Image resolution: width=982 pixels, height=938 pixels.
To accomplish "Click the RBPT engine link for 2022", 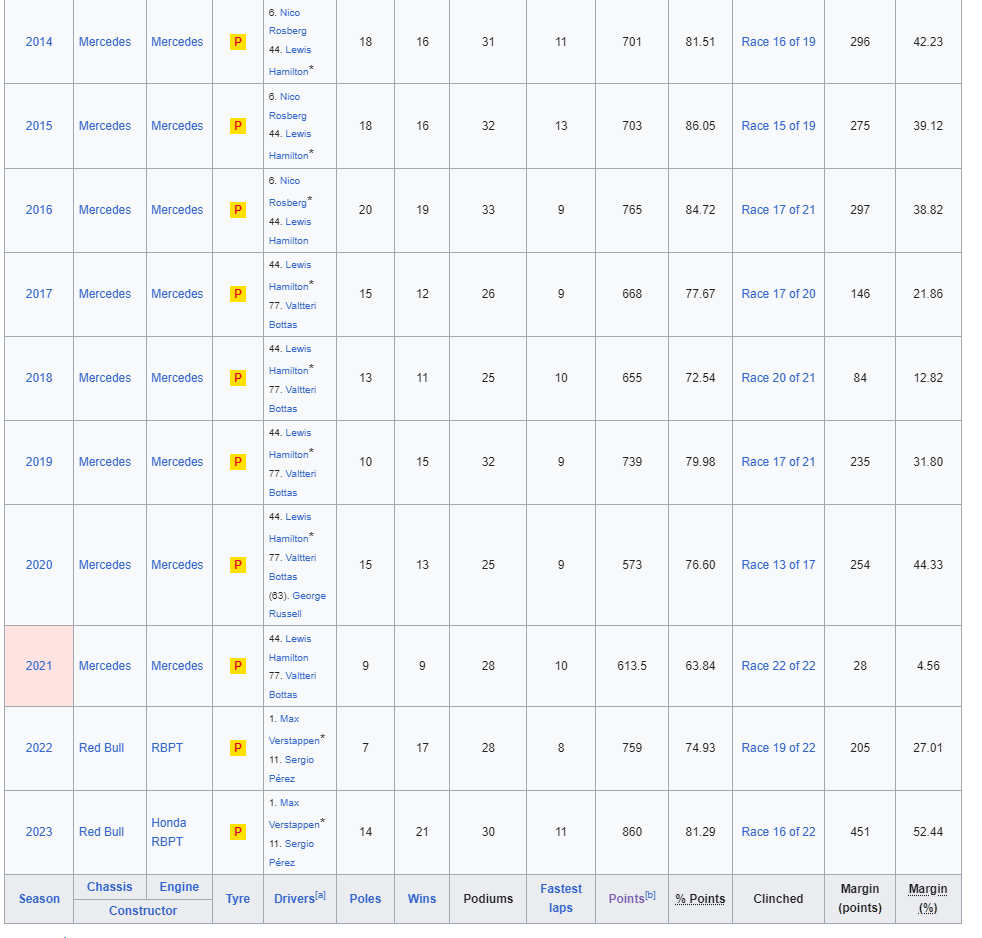I will pos(167,748).
